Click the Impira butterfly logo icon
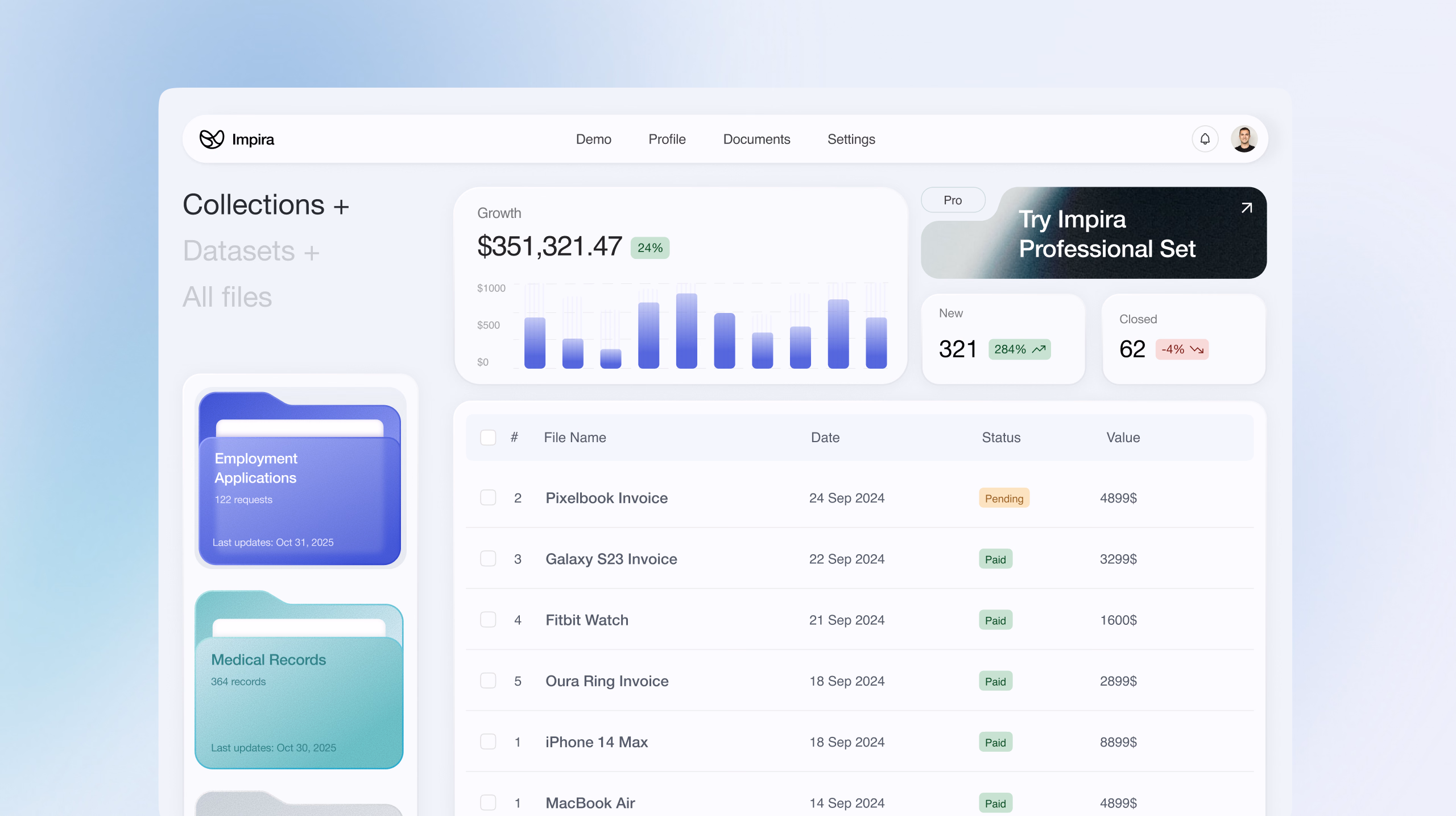The image size is (1456, 816). point(212,139)
